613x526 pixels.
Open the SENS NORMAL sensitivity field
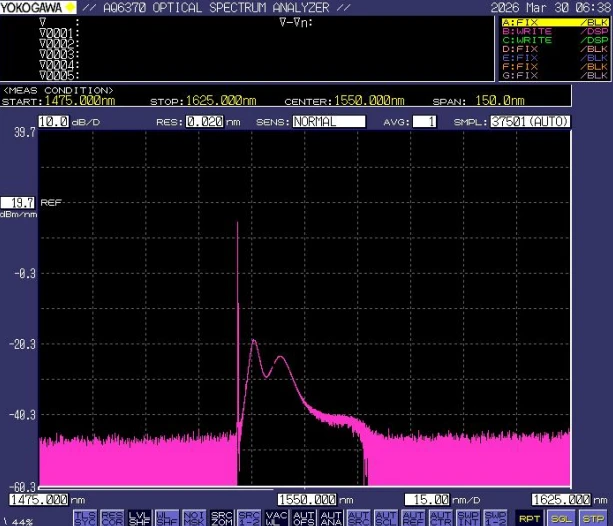pos(328,121)
